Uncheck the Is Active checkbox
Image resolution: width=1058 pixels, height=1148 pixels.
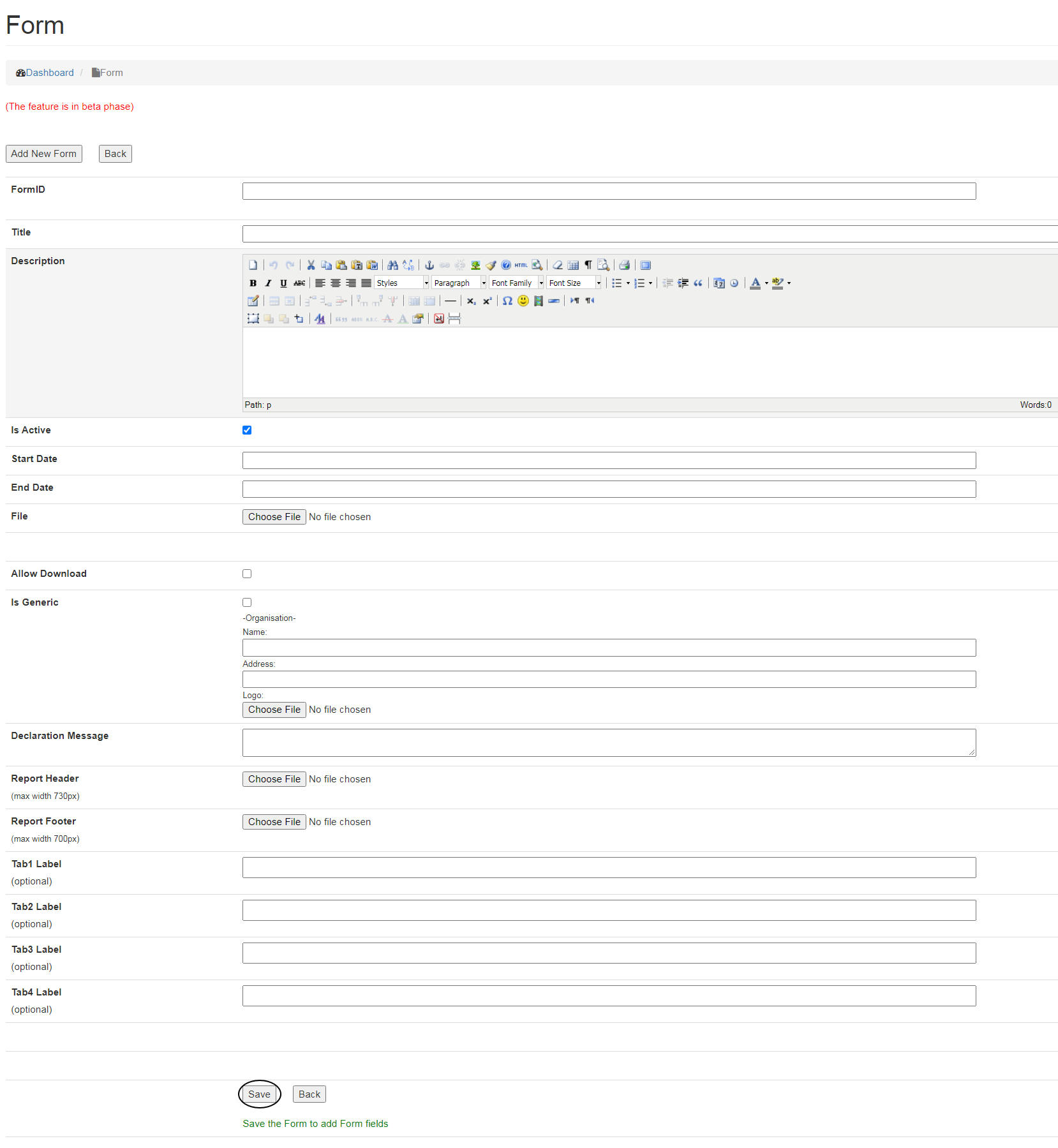click(247, 431)
